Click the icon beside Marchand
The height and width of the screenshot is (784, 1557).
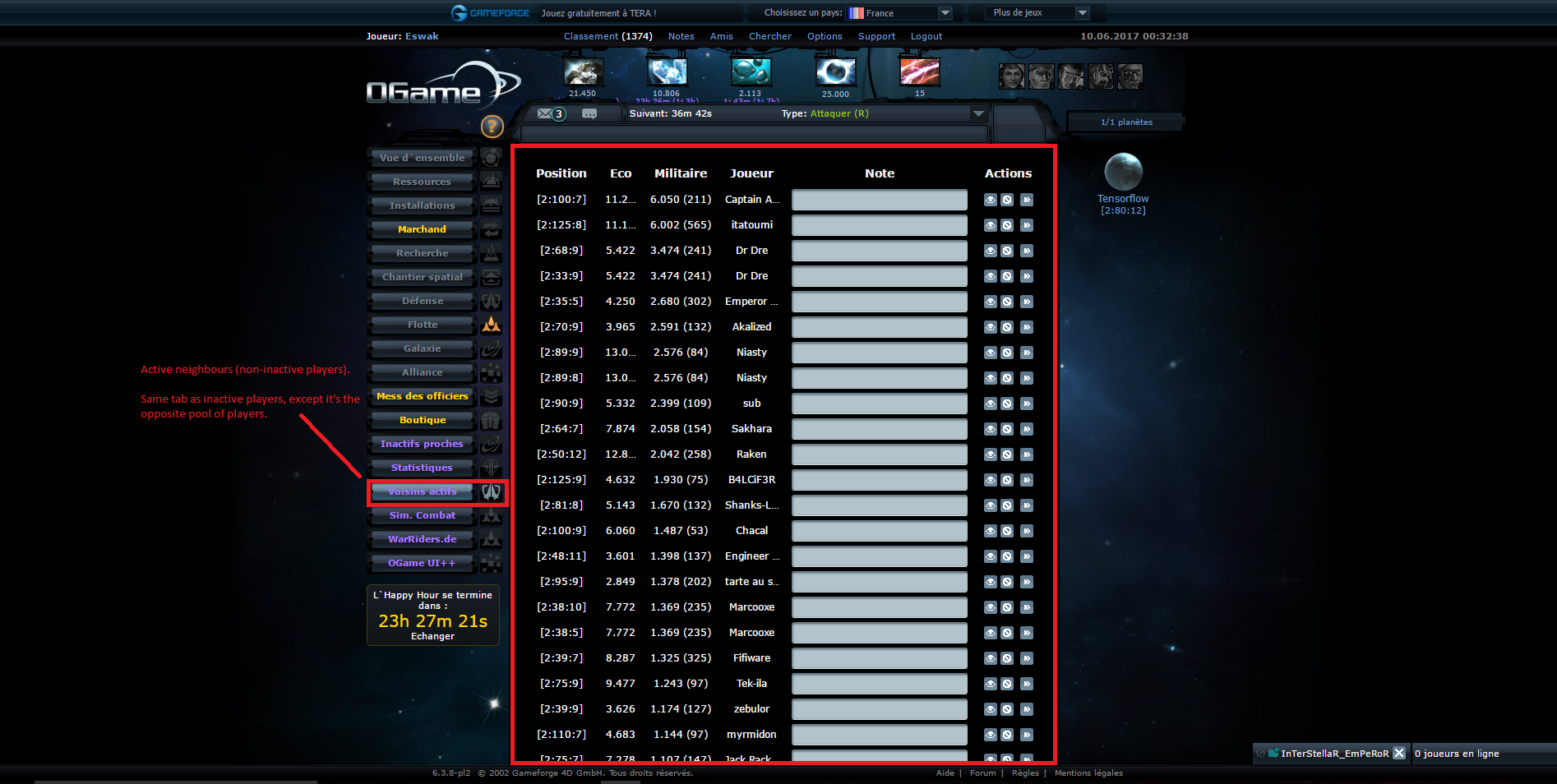(491, 229)
